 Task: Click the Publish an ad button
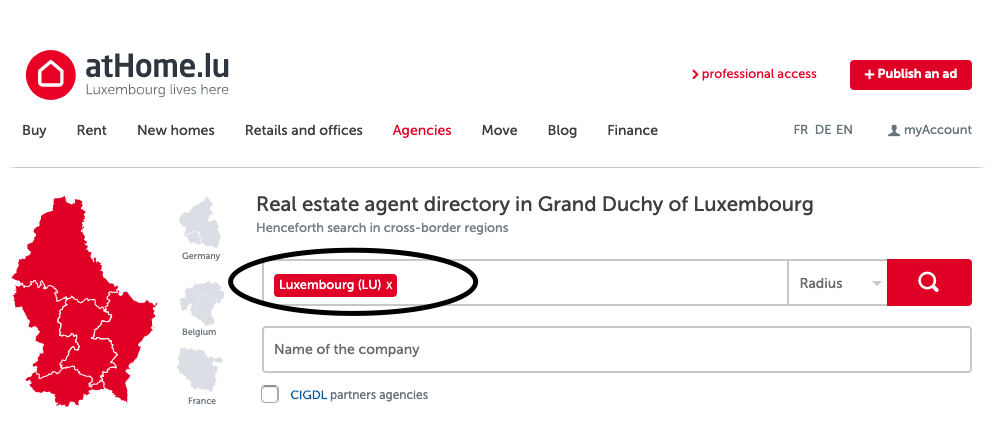pos(910,74)
